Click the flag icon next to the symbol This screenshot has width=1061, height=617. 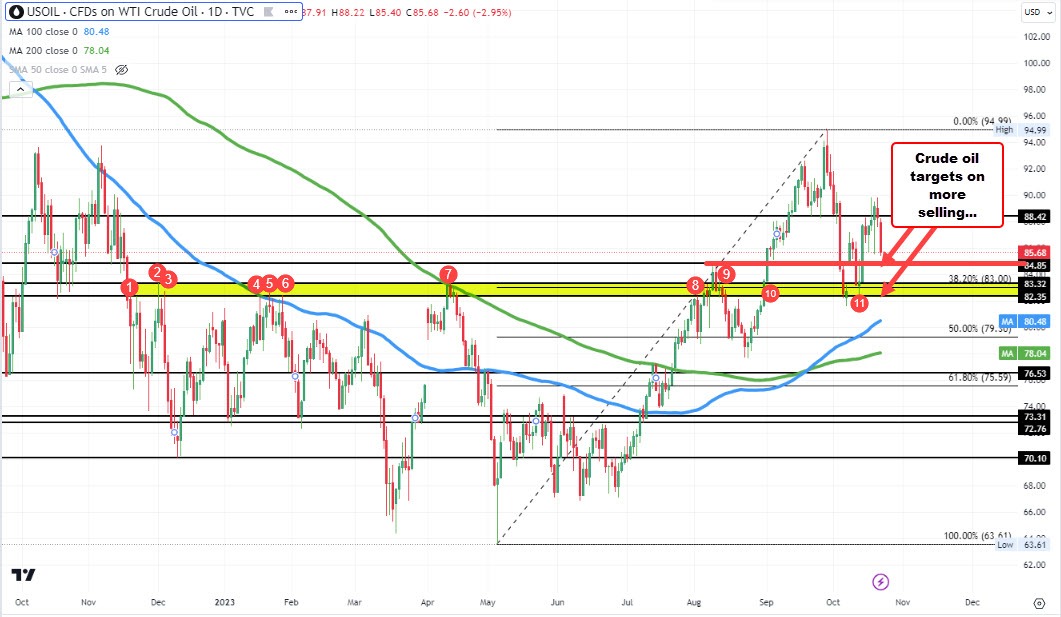click(x=267, y=11)
